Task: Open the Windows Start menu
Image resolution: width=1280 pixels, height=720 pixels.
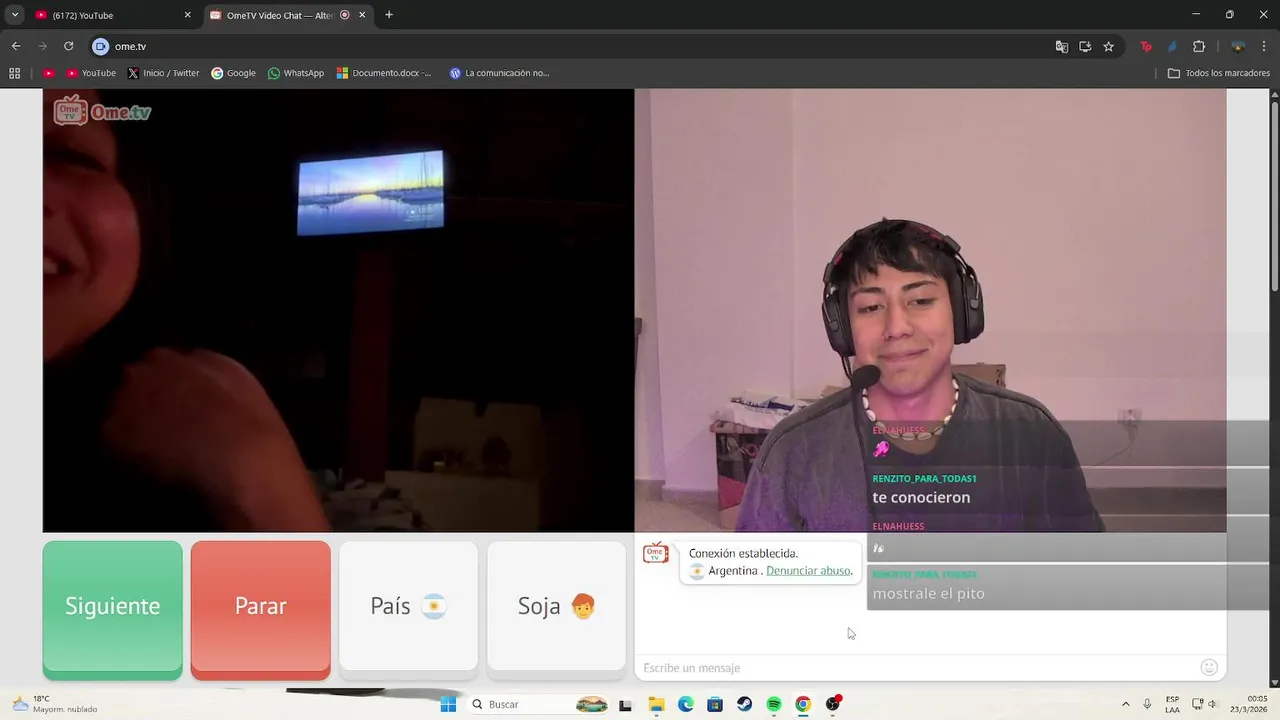Action: [448, 704]
